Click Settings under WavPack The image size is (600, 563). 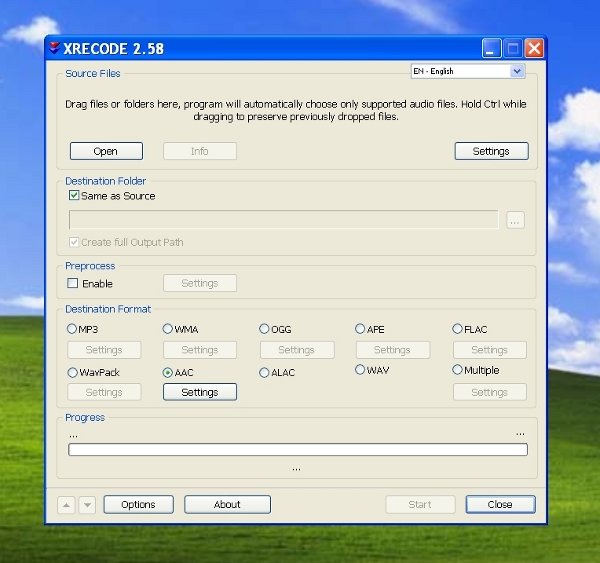104,392
